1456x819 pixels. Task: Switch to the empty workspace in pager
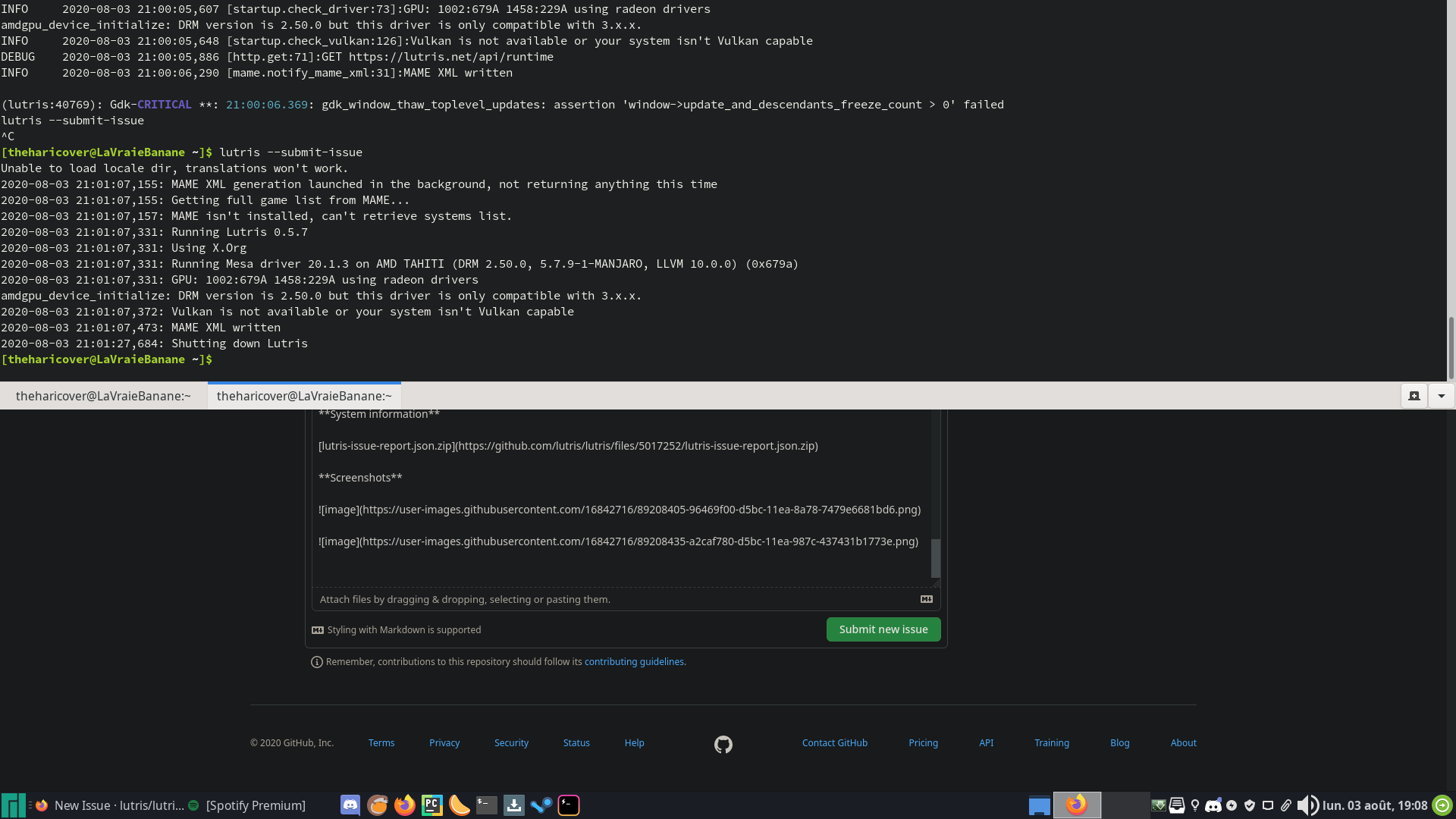pyautogui.click(x=1126, y=805)
